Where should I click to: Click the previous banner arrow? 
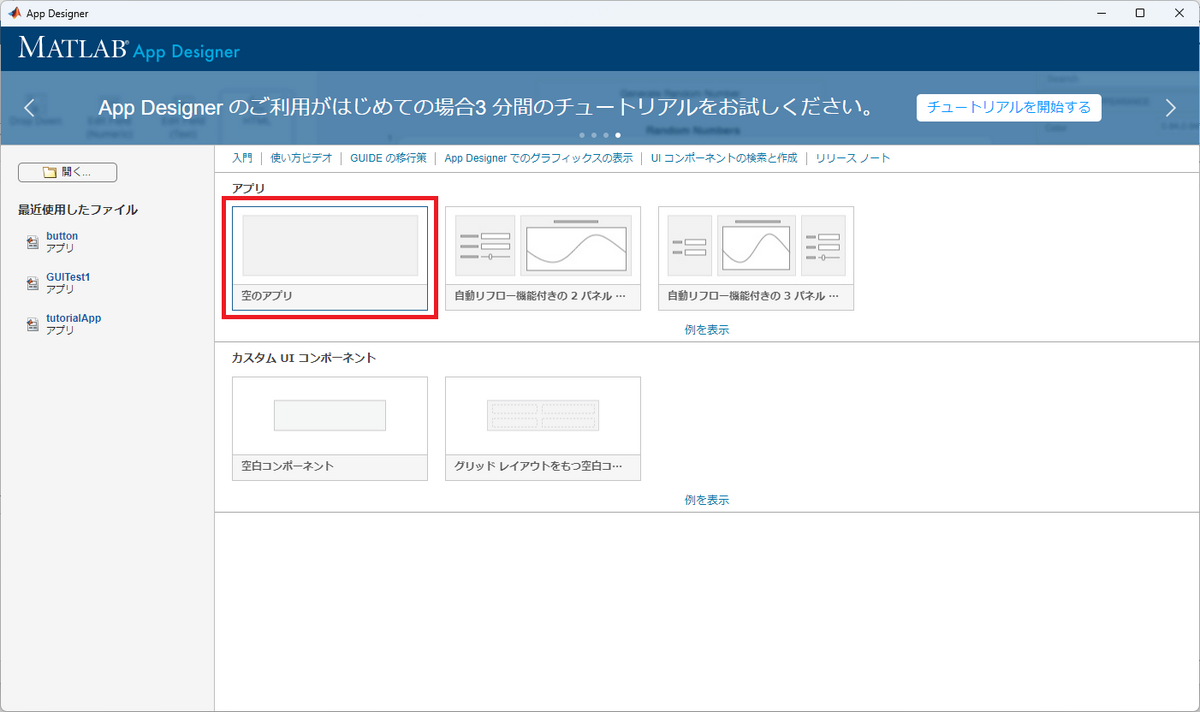pos(30,108)
